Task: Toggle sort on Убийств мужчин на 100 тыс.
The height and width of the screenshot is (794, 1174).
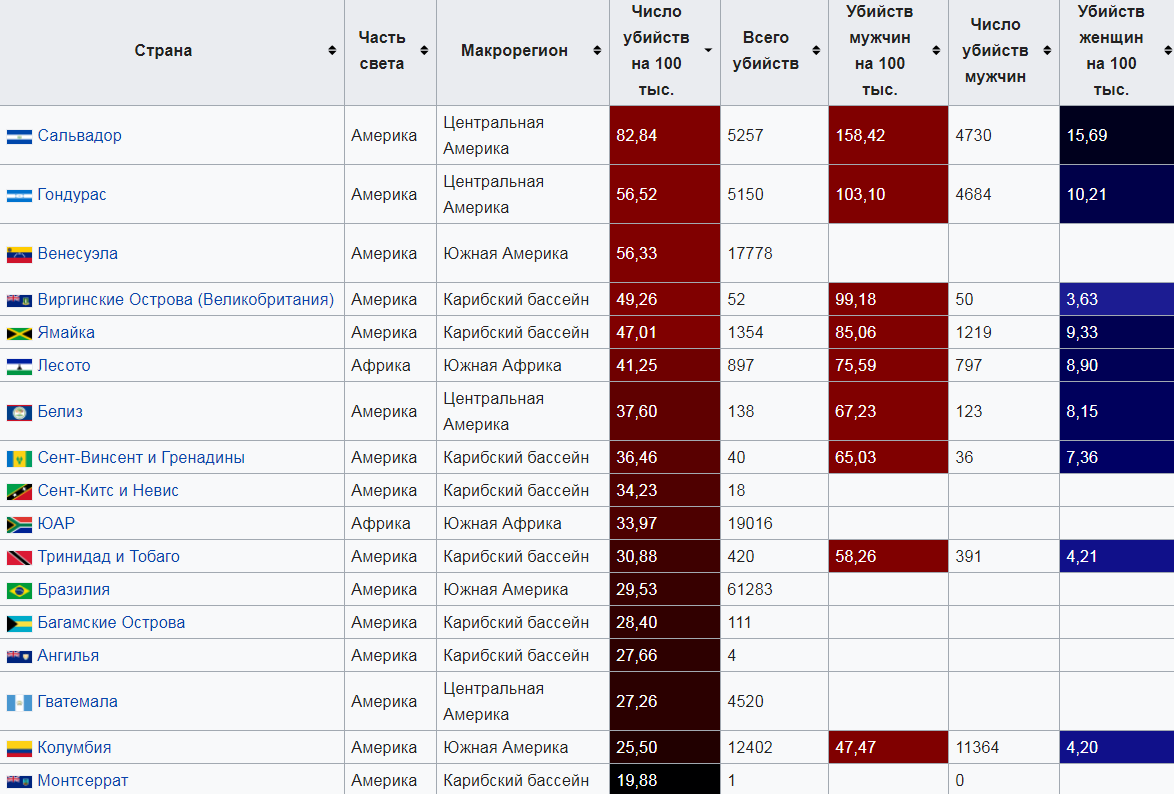Action: [936, 51]
